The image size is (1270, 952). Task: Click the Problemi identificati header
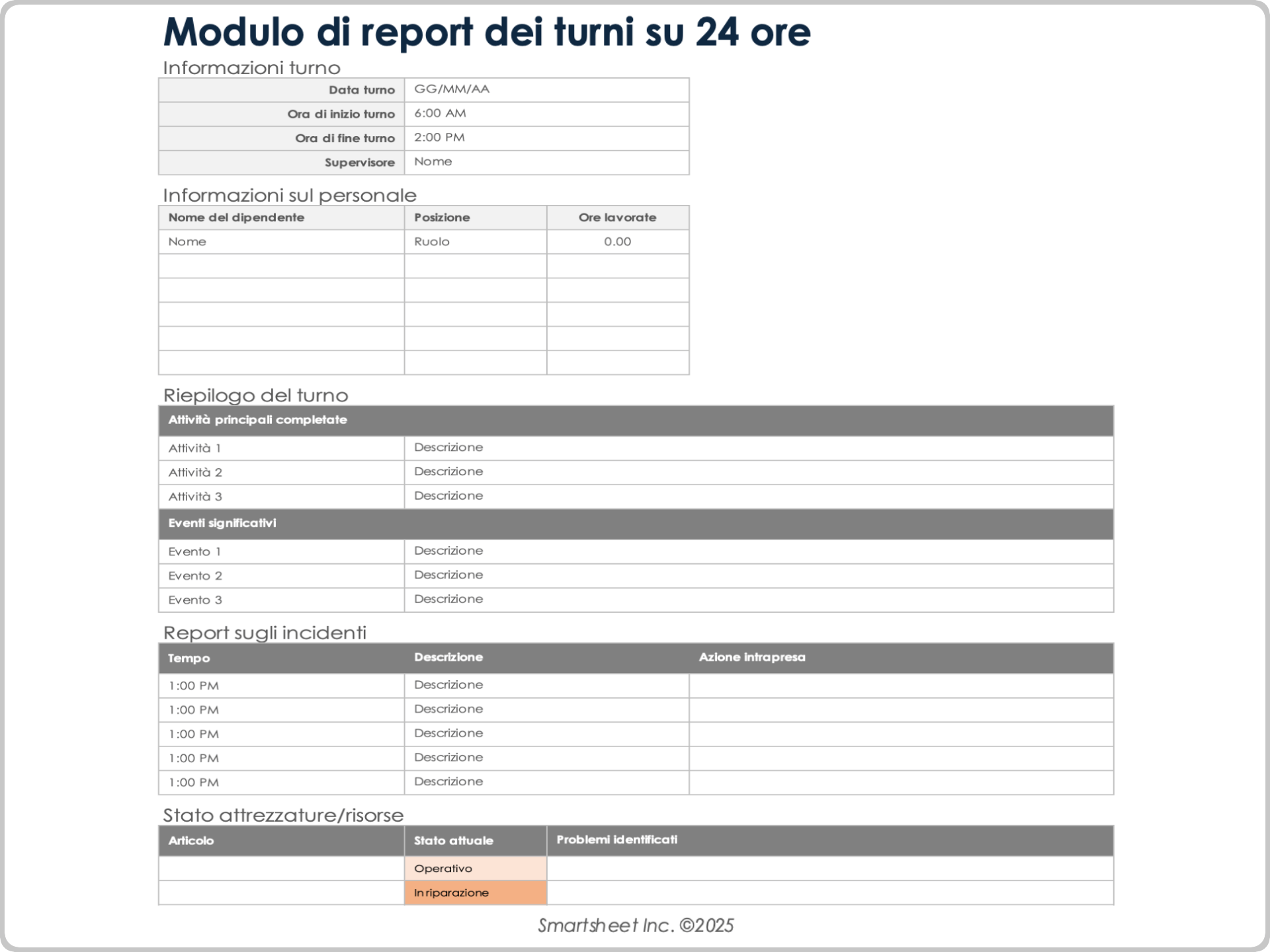pyautogui.click(x=616, y=840)
